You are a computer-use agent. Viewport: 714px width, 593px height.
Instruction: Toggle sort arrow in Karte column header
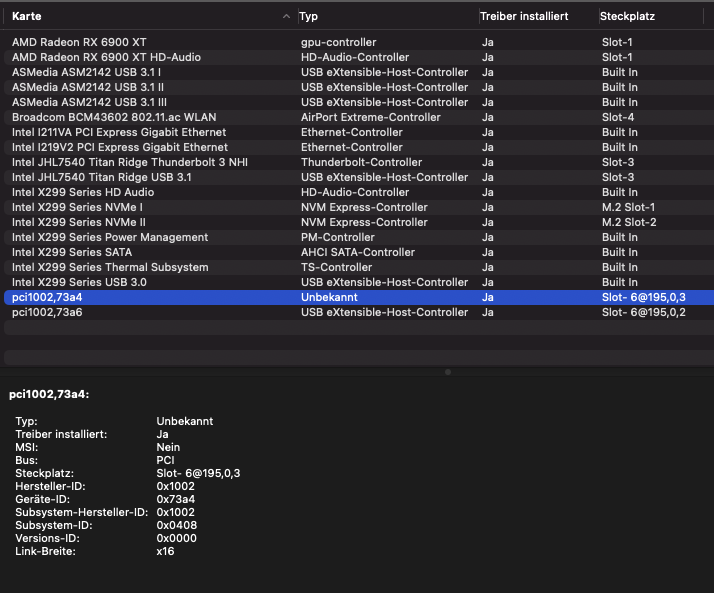tap(288, 17)
